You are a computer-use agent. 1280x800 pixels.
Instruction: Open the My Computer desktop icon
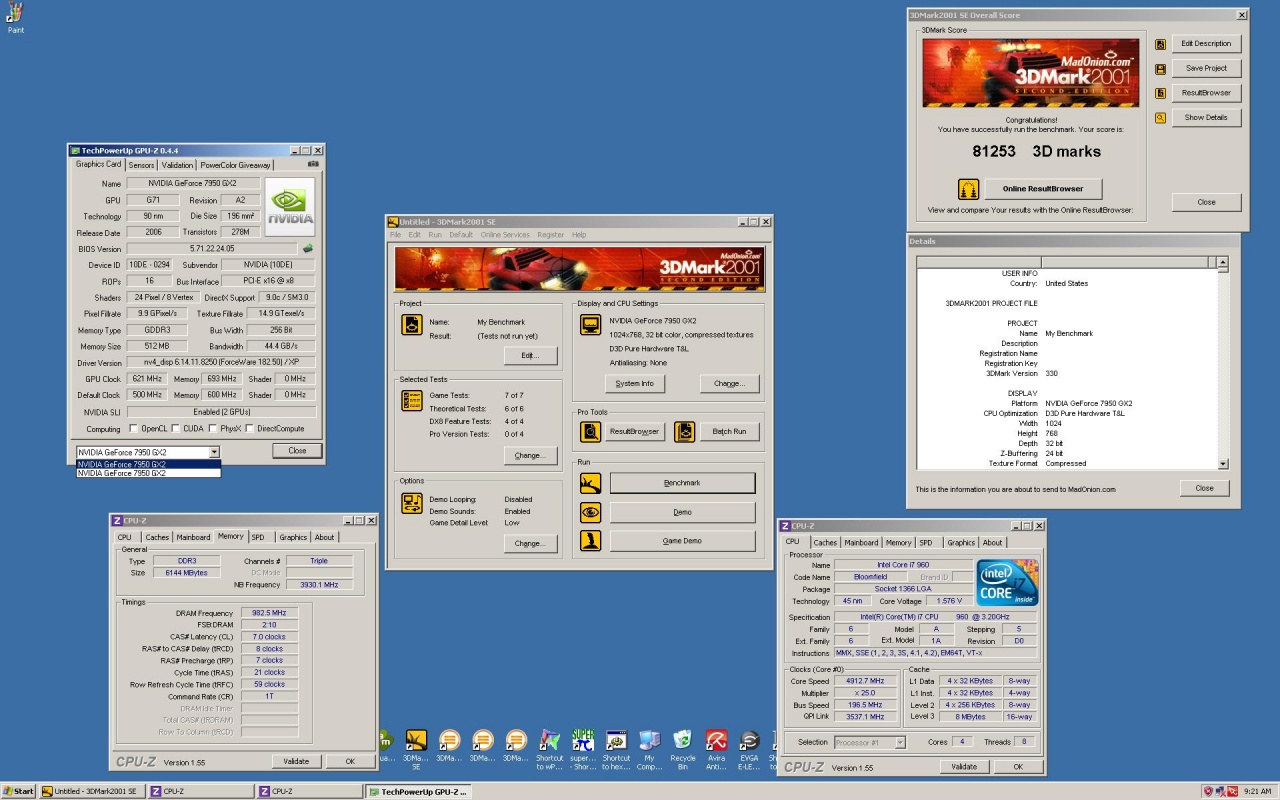point(649,741)
